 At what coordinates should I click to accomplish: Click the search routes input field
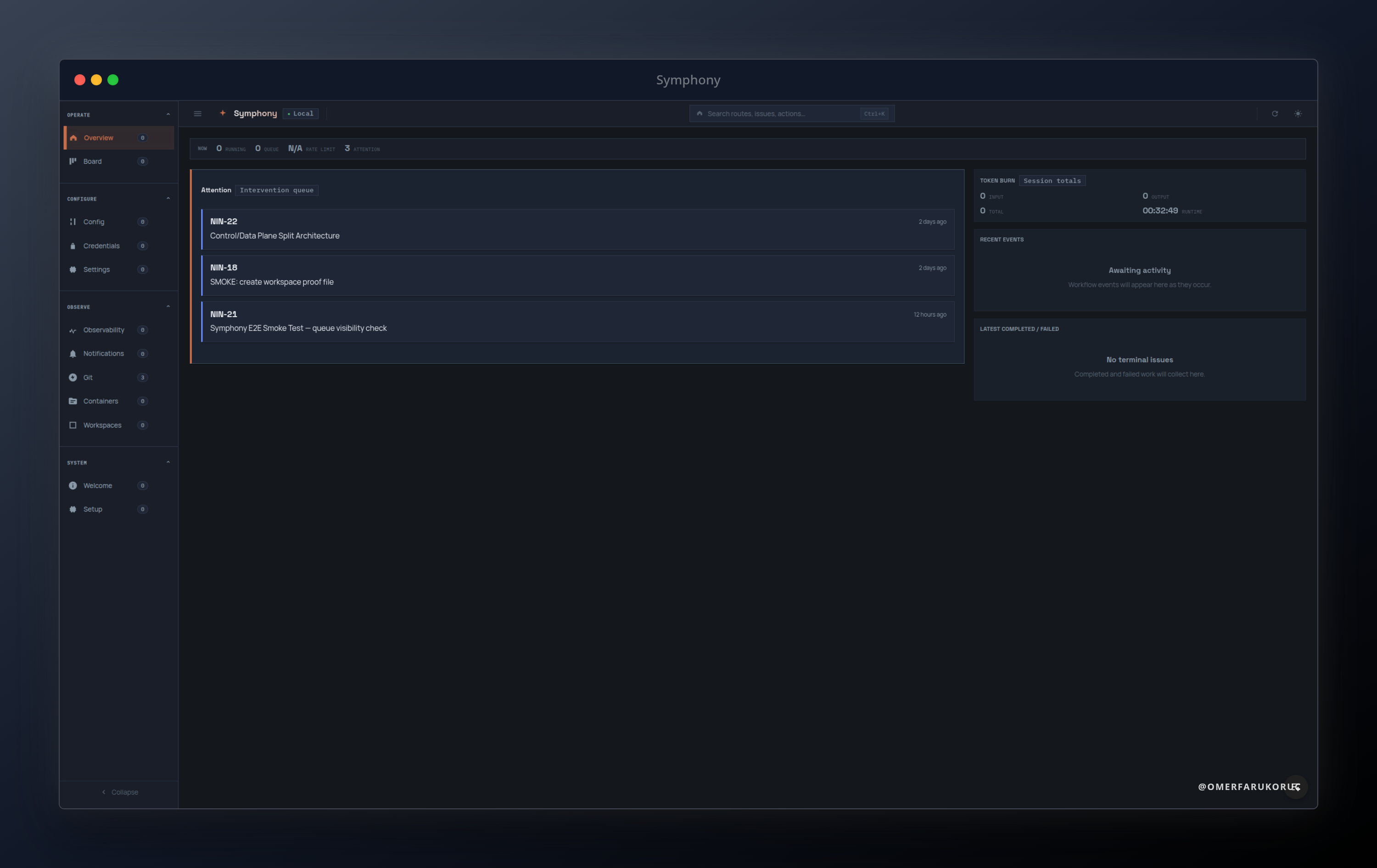click(x=792, y=114)
